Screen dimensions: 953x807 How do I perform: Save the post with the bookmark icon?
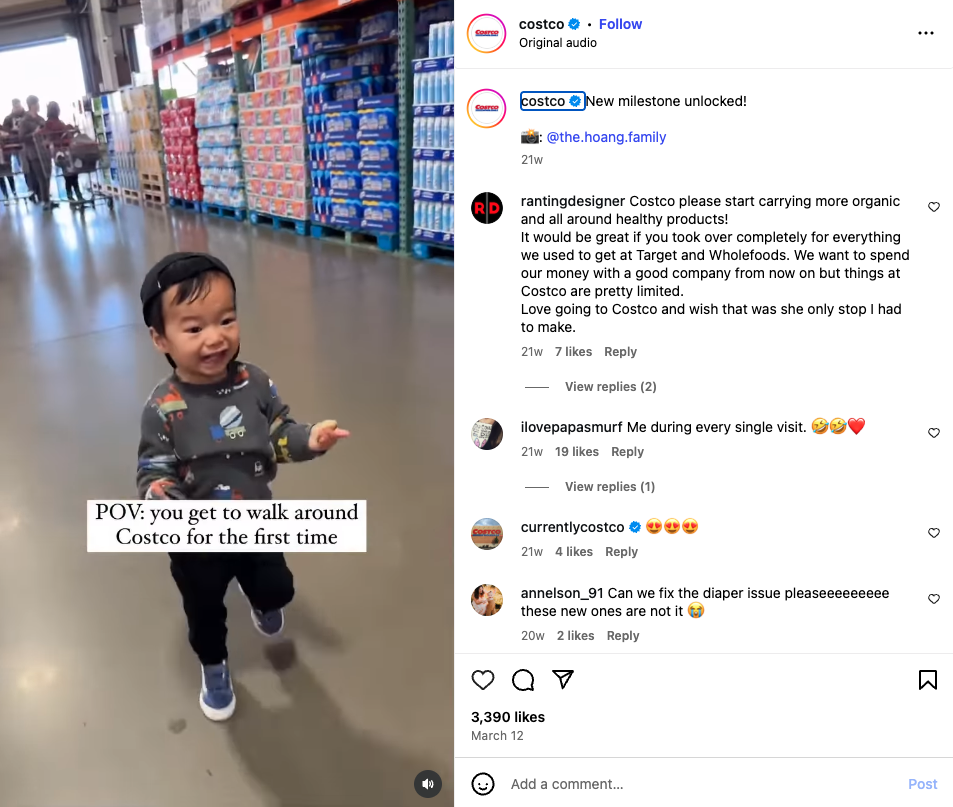tap(927, 680)
